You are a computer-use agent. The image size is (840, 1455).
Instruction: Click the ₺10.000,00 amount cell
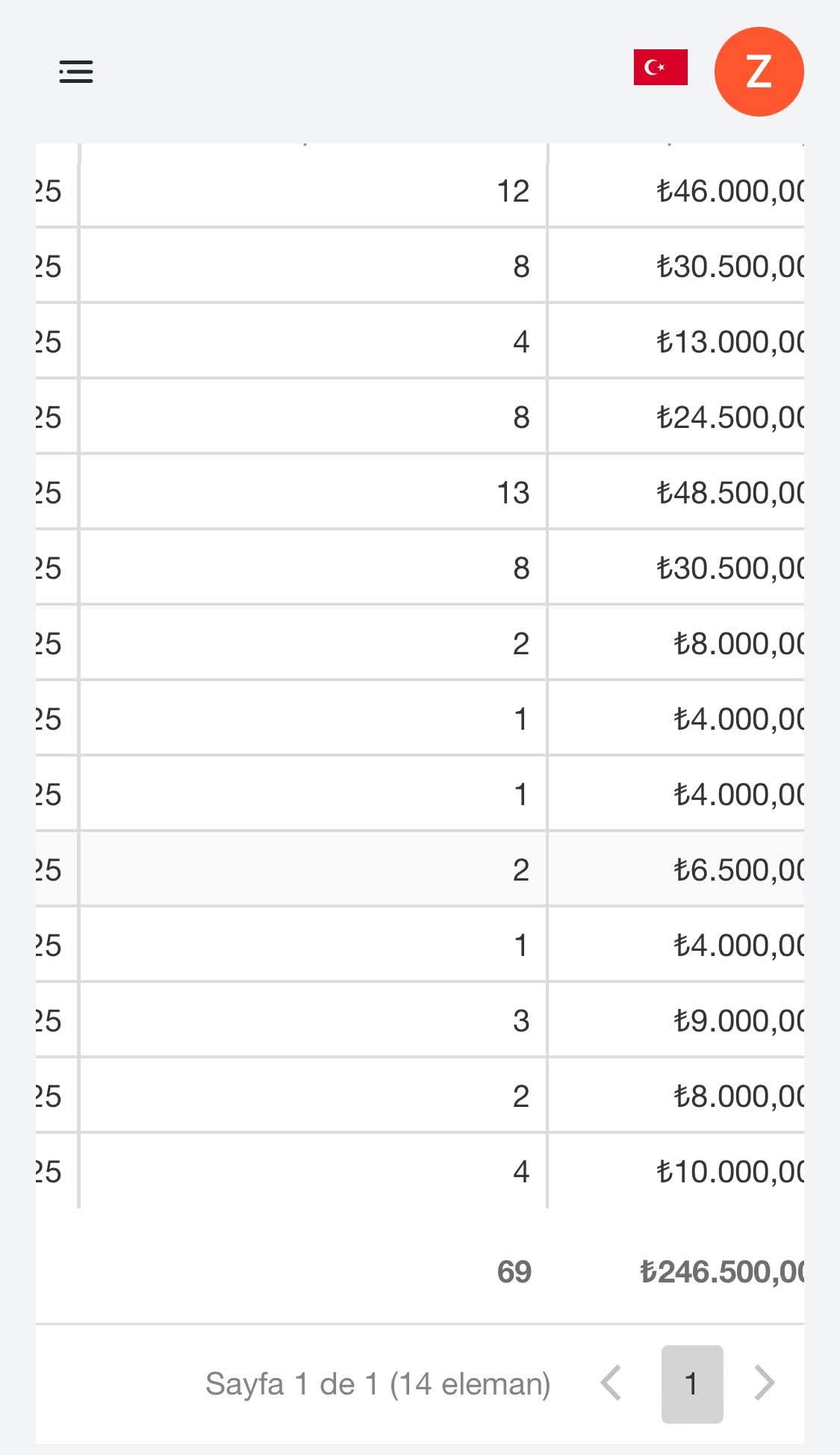(x=676, y=1172)
